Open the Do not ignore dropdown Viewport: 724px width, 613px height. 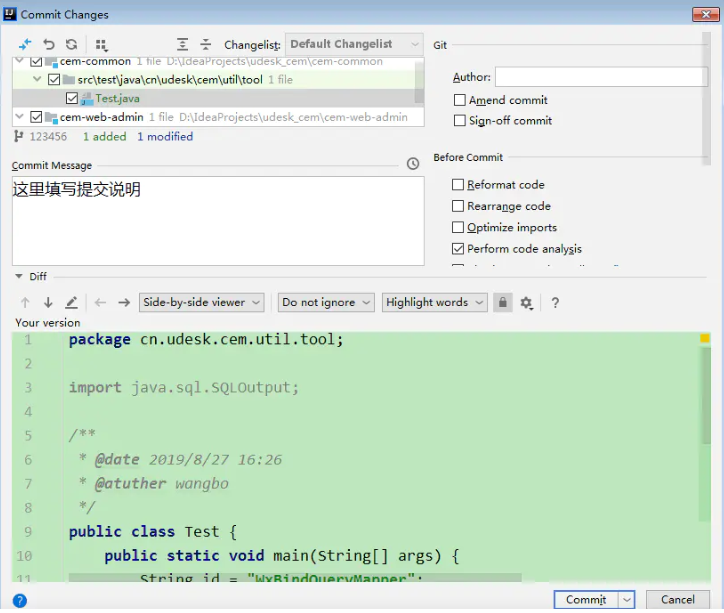click(326, 303)
